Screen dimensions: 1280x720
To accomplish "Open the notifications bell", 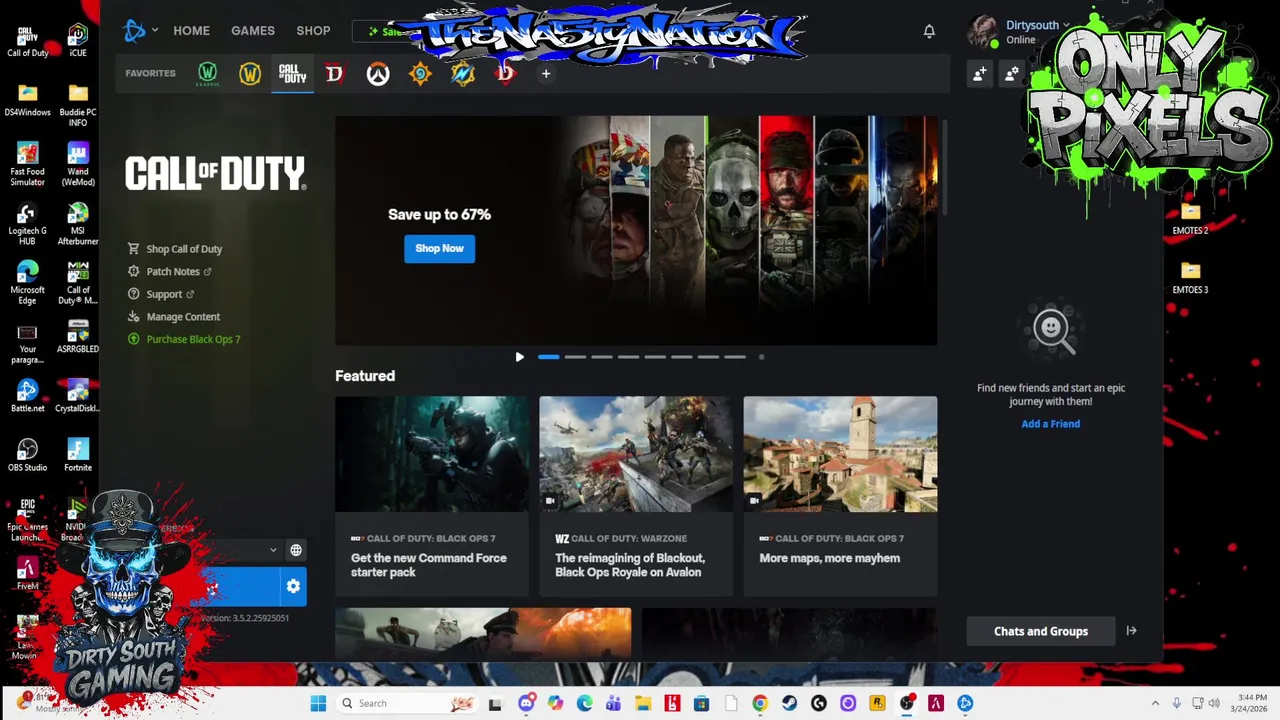I will (929, 31).
